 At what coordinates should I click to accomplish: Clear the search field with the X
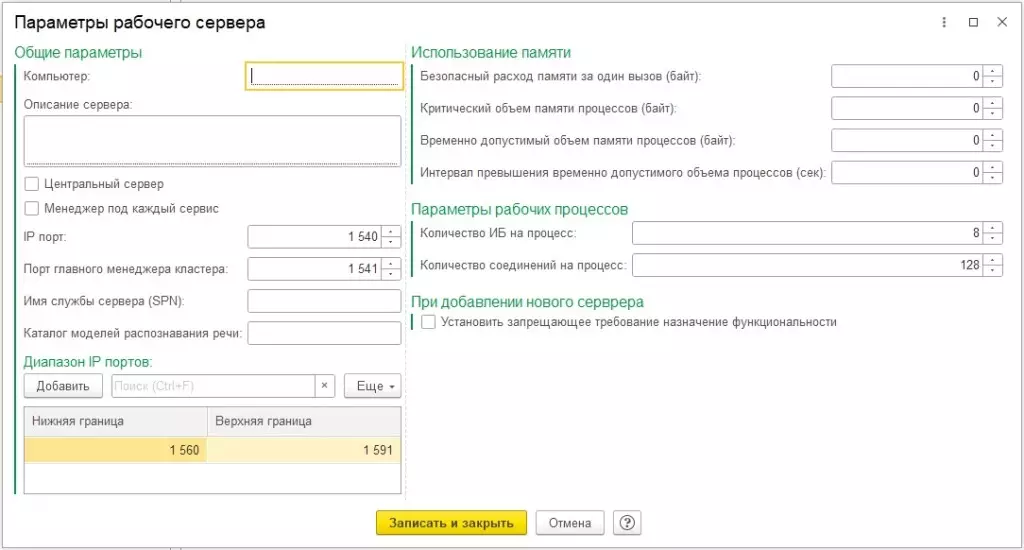[325, 386]
